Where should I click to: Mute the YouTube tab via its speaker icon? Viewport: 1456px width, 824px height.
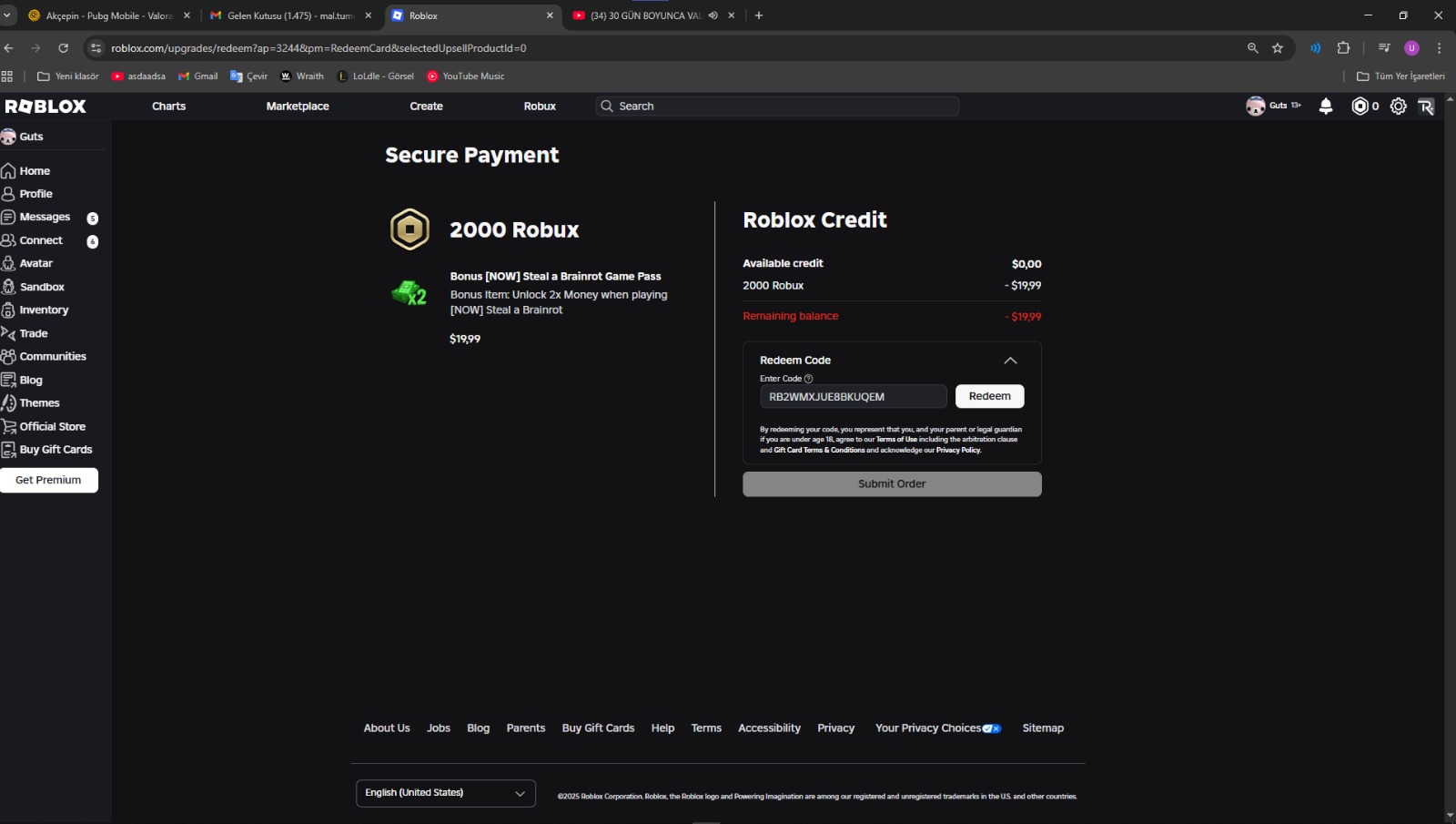[713, 15]
